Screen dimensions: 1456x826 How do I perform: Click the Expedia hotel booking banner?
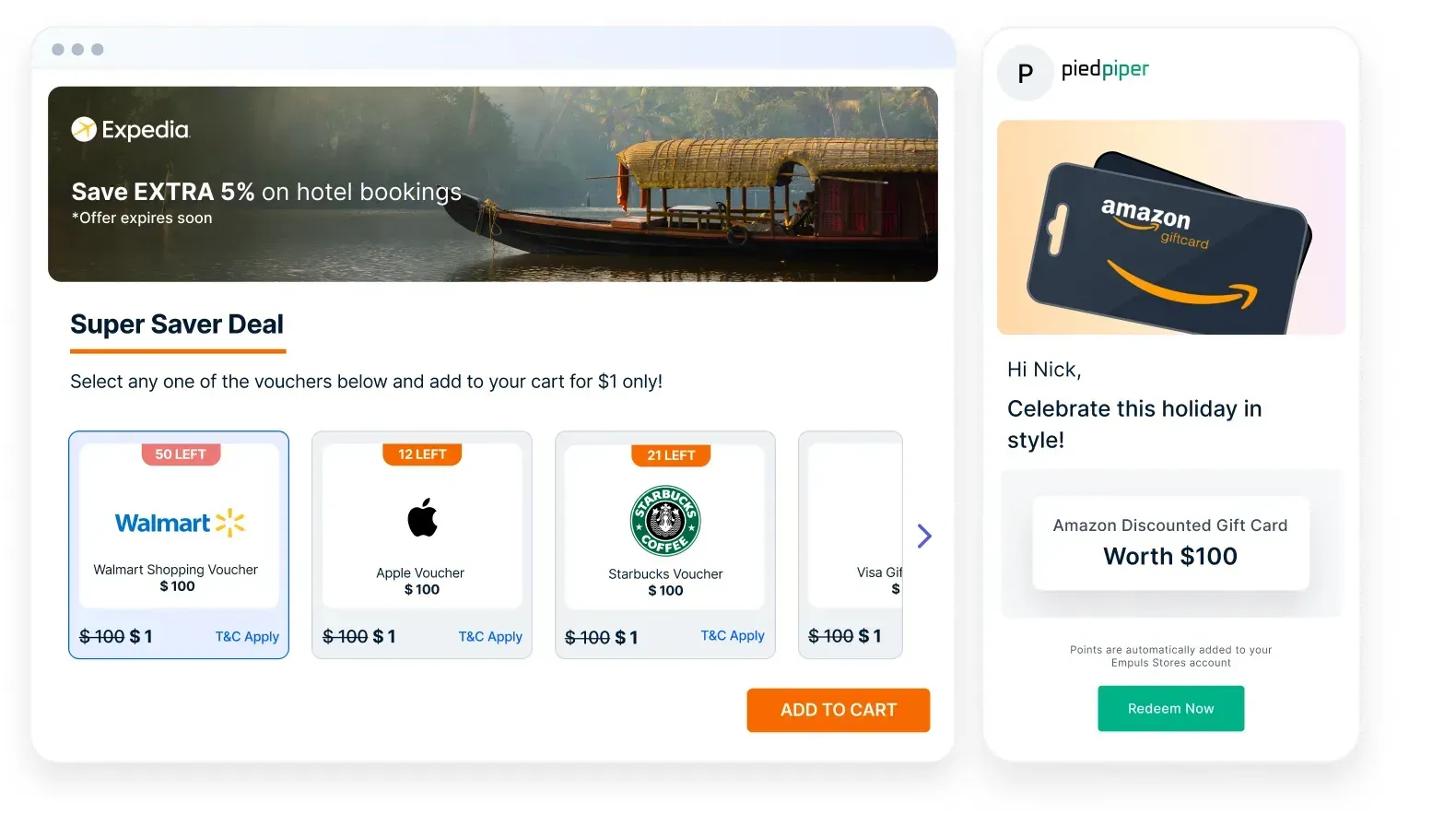click(493, 183)
